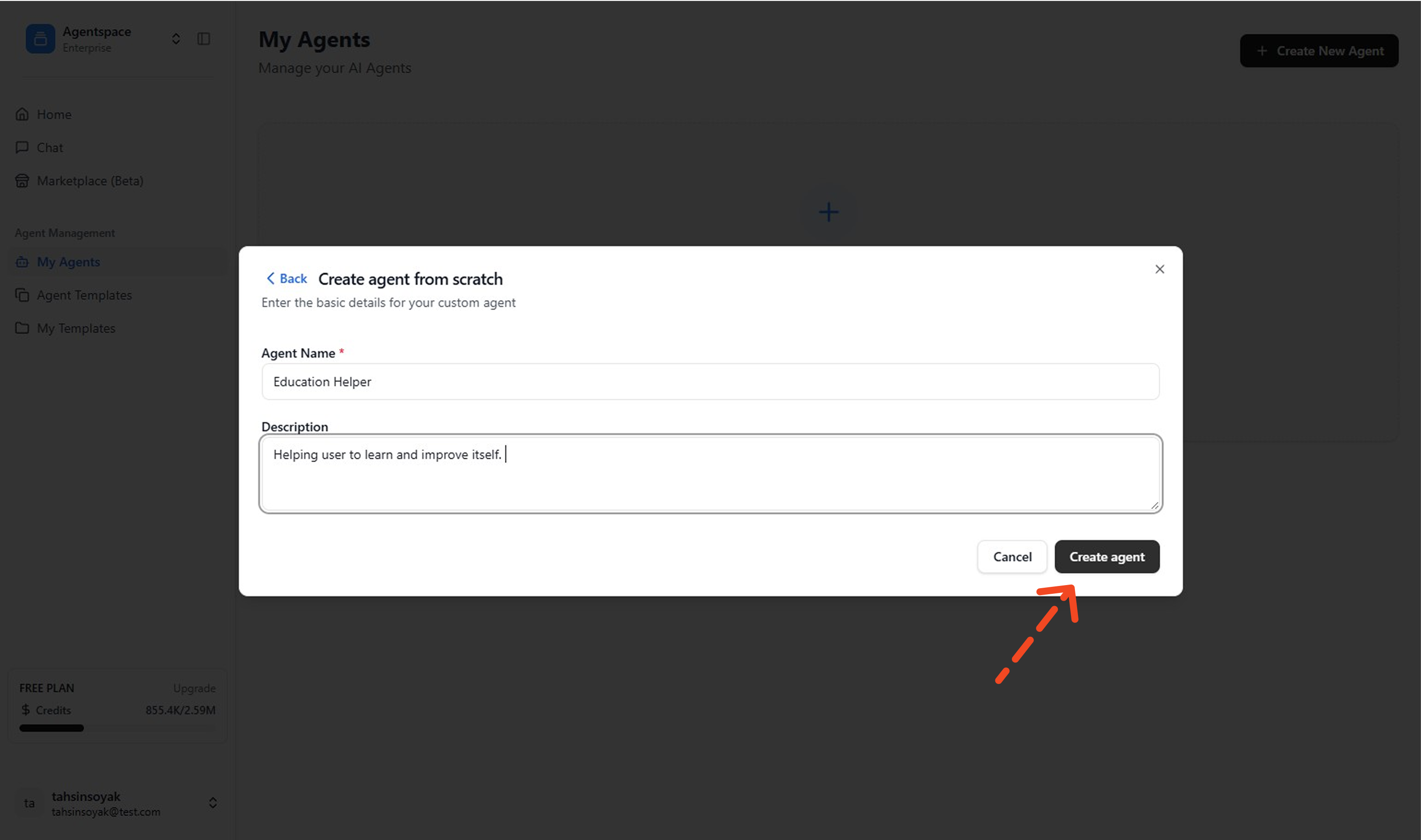Image resolution: width=1421 pixels, height=840 pixels.
Task: Open Chat using its speech bubble icon
Action: 21,147
